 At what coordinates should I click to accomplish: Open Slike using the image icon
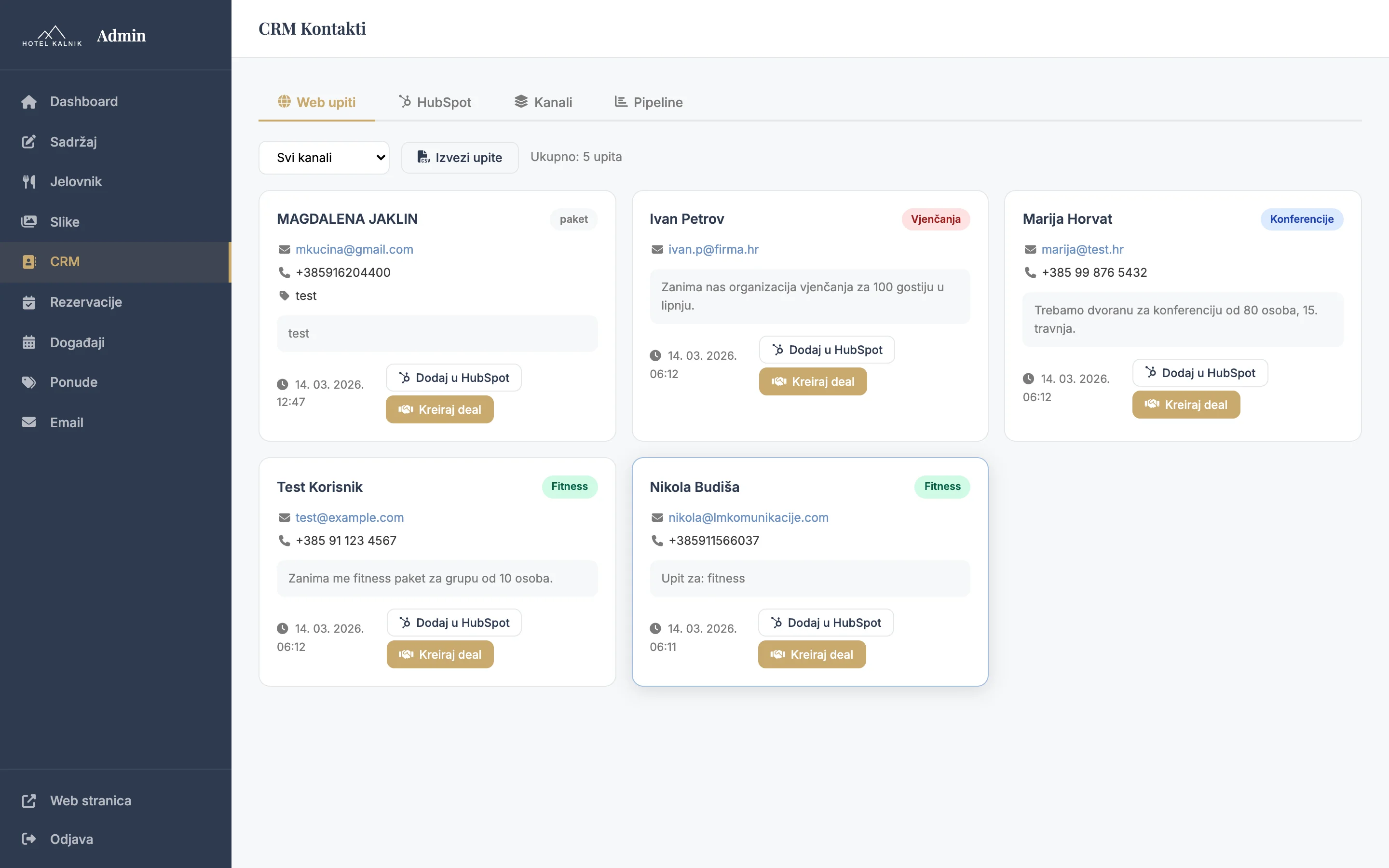pos(29,222)
